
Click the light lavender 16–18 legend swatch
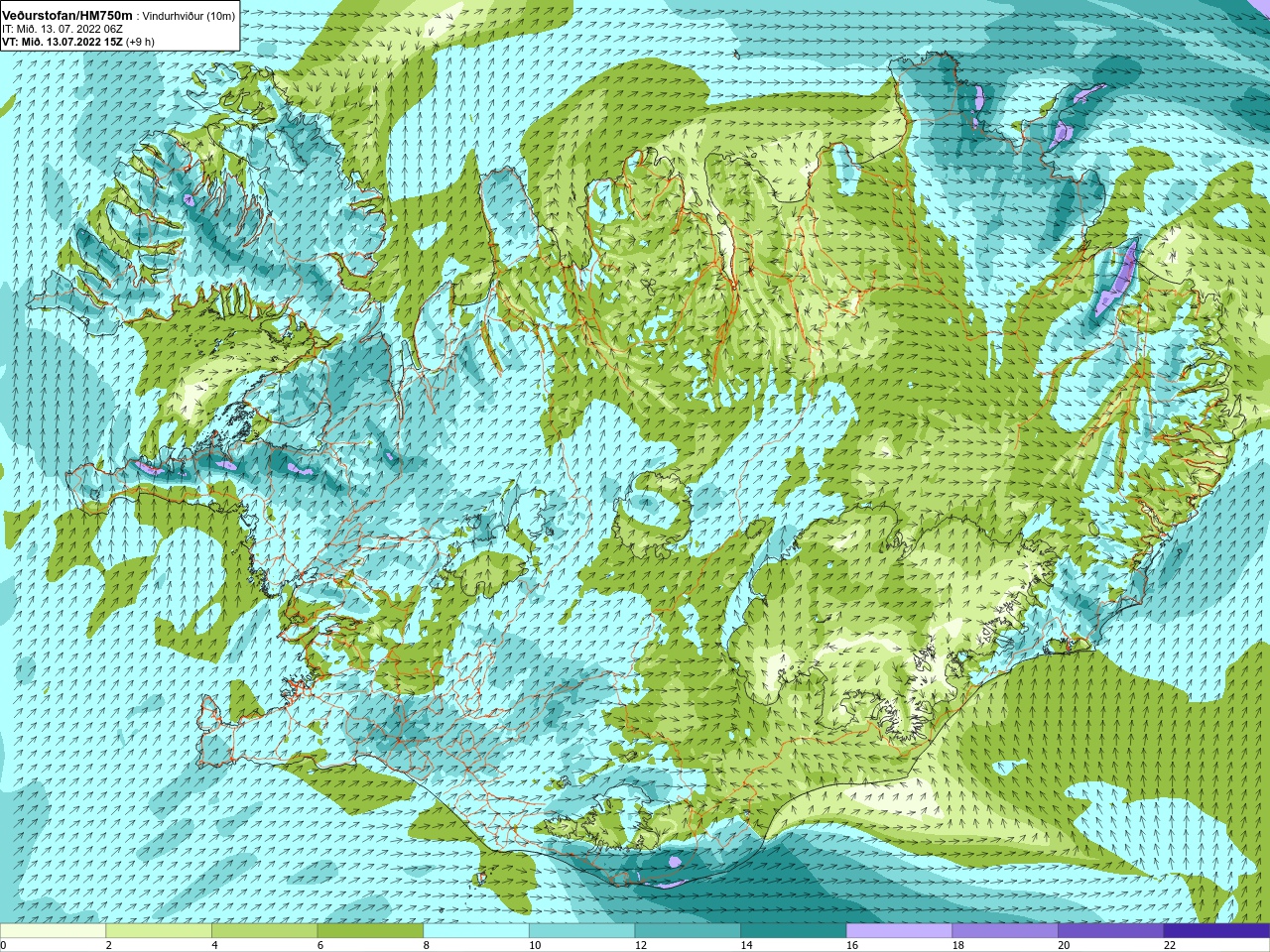(x=899, y=931)
